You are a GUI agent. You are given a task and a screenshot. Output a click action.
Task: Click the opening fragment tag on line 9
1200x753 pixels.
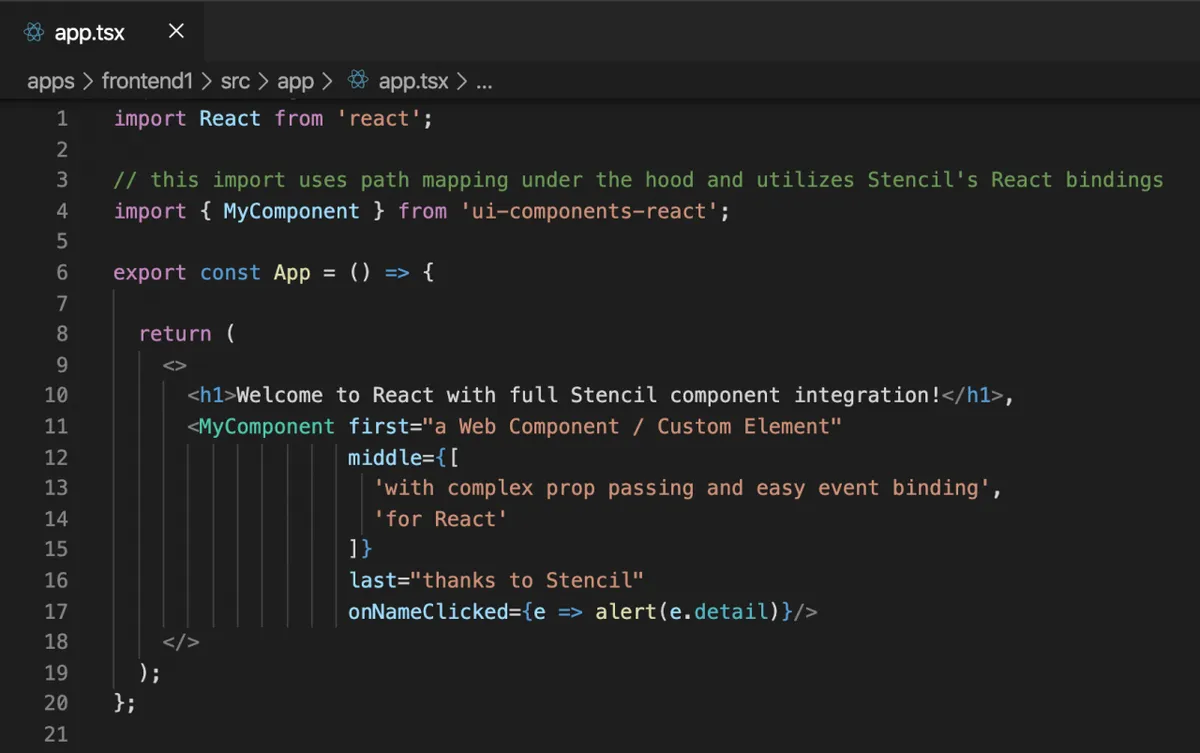174,365
